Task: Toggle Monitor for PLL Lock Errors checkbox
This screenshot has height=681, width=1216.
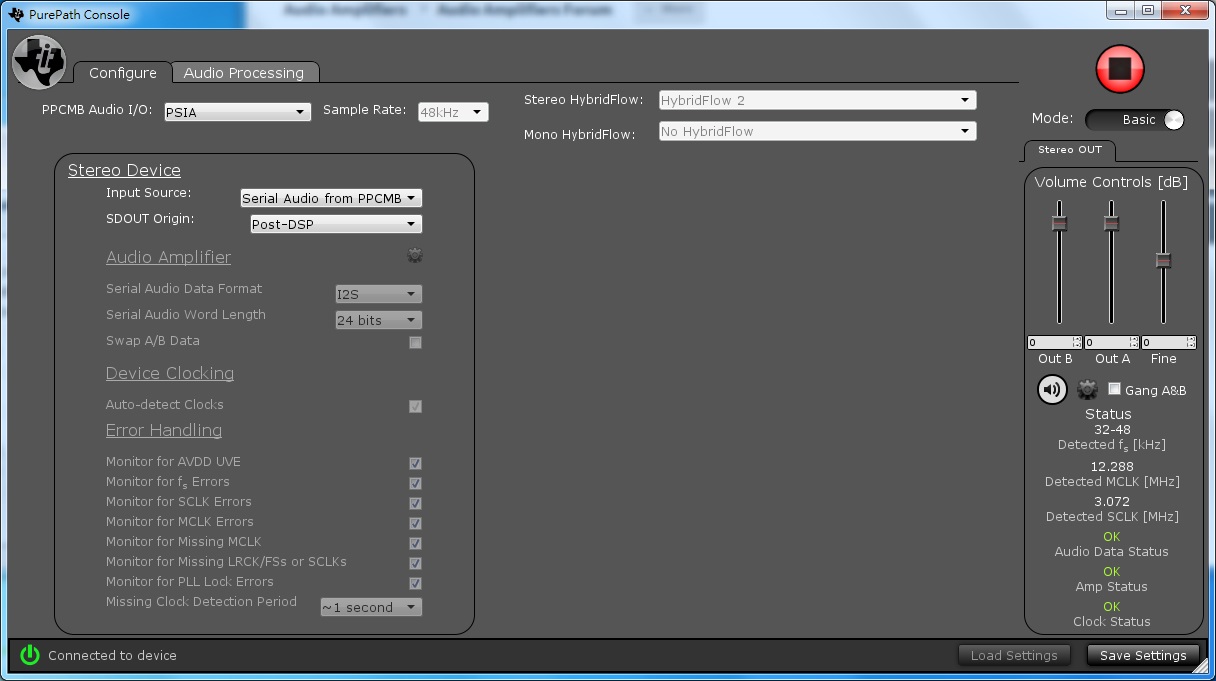Action: coord(415,583)
